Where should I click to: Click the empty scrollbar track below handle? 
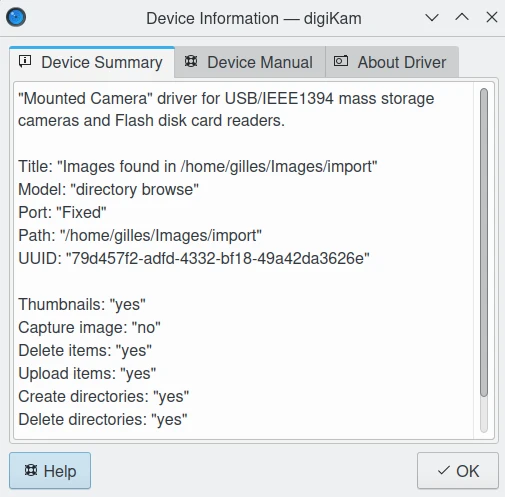pos(484,415)
